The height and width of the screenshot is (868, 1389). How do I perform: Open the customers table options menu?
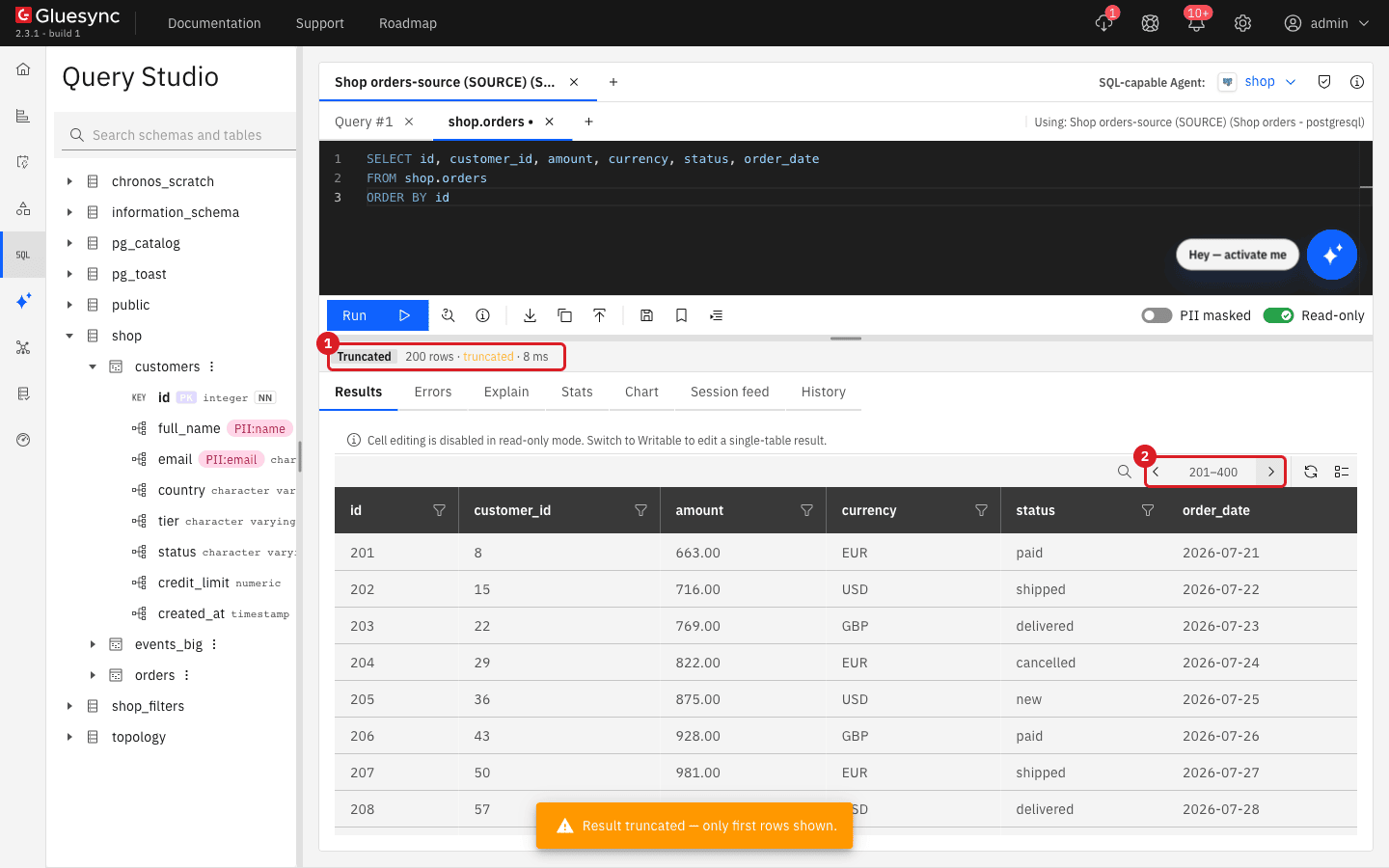pos(212,366)
